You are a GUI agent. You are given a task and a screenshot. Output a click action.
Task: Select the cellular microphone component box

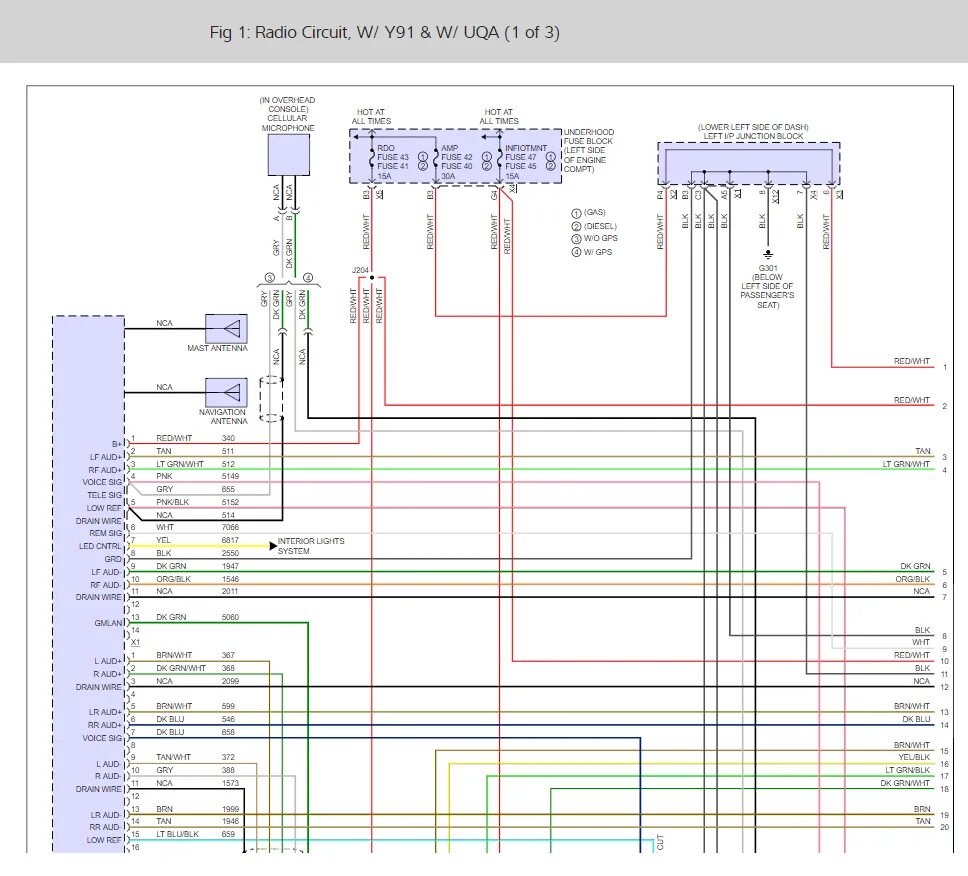point(288,155)
